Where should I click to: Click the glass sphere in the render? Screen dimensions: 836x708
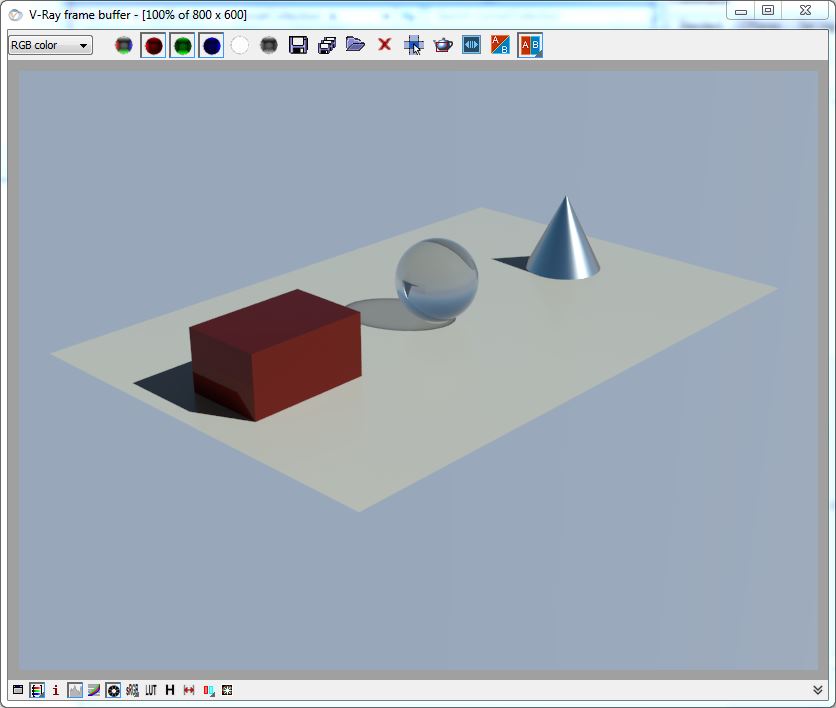coord(436,279)
